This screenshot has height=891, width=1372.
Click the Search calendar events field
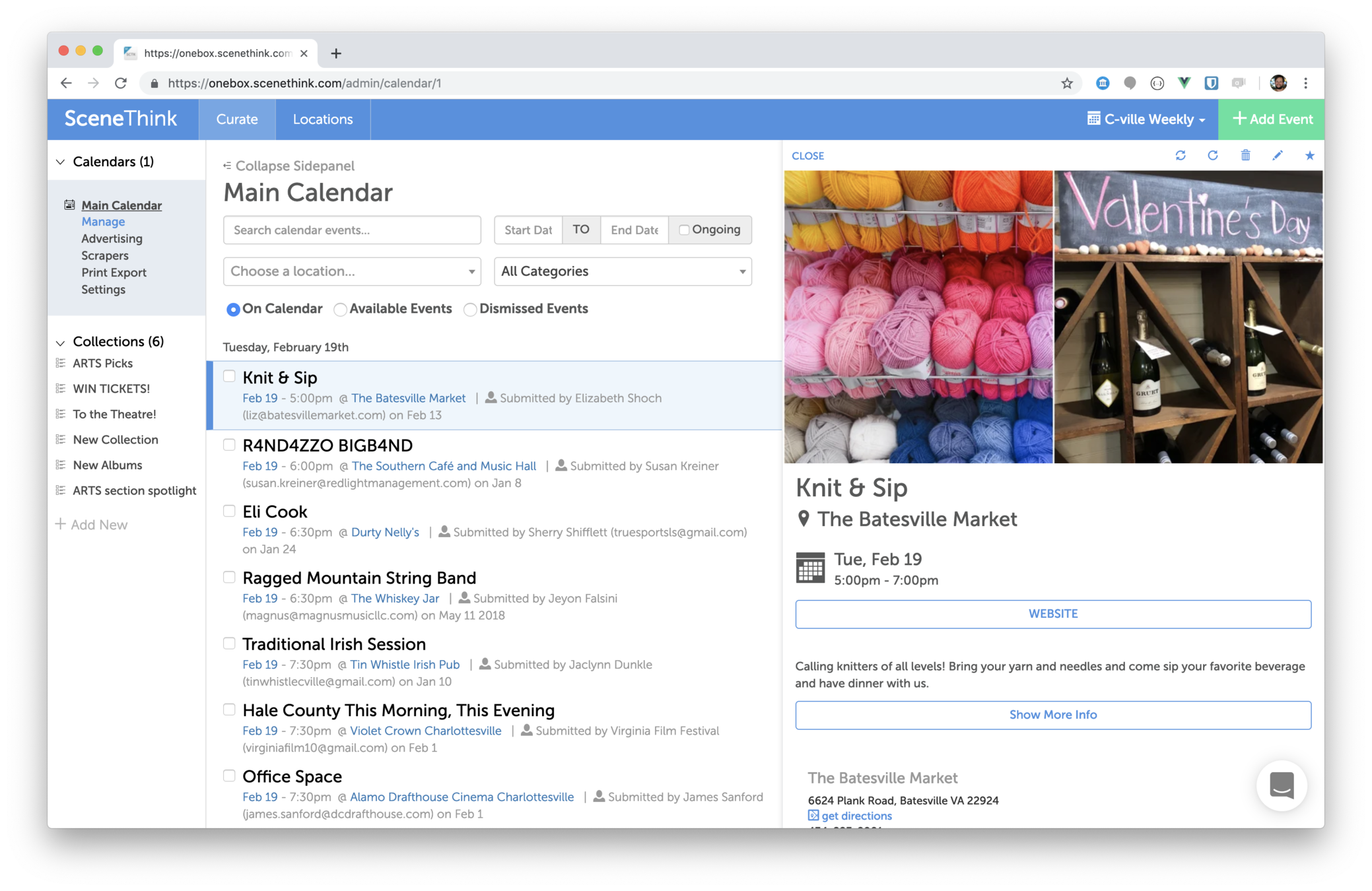tap(352, 230)
